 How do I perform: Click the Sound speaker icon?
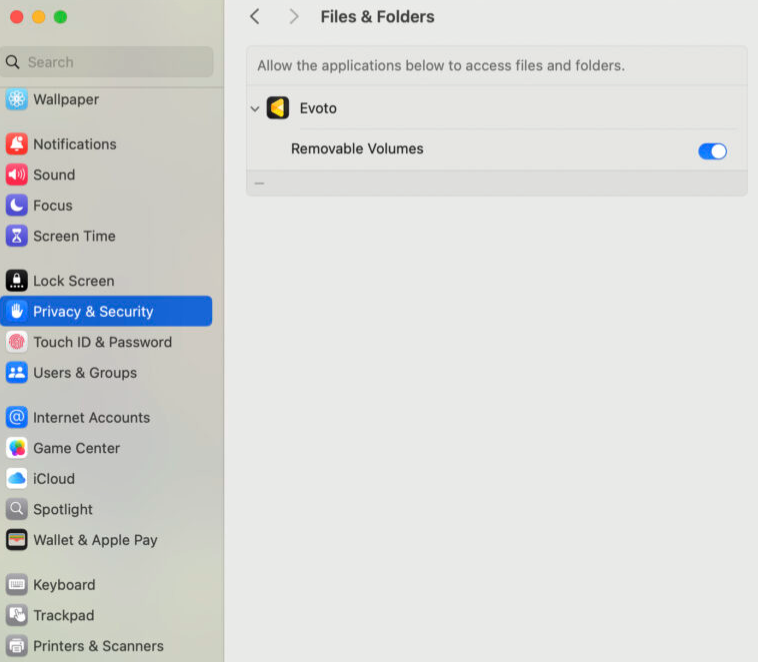17,175
